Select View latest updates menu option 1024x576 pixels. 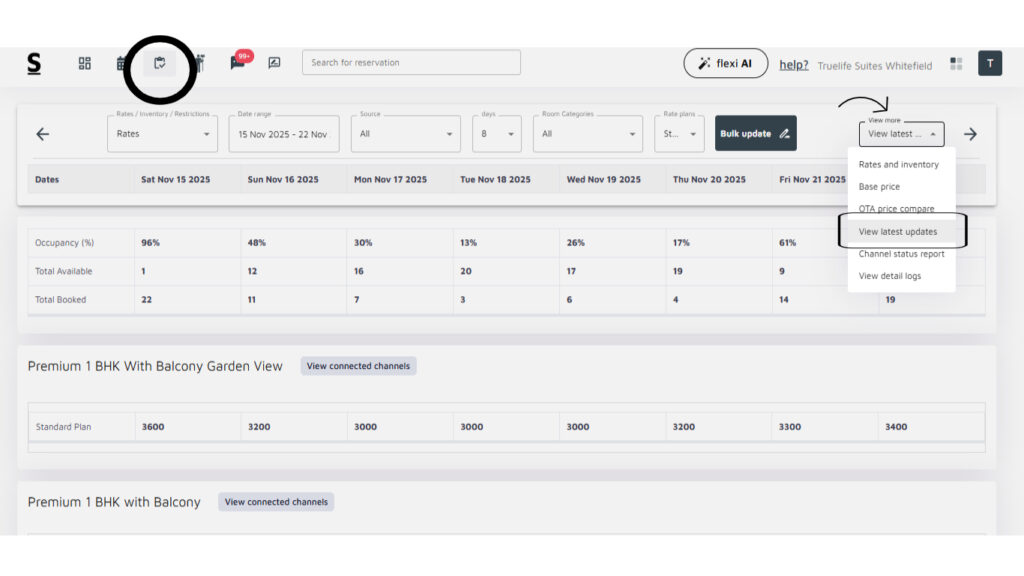(x=898, y=232)
